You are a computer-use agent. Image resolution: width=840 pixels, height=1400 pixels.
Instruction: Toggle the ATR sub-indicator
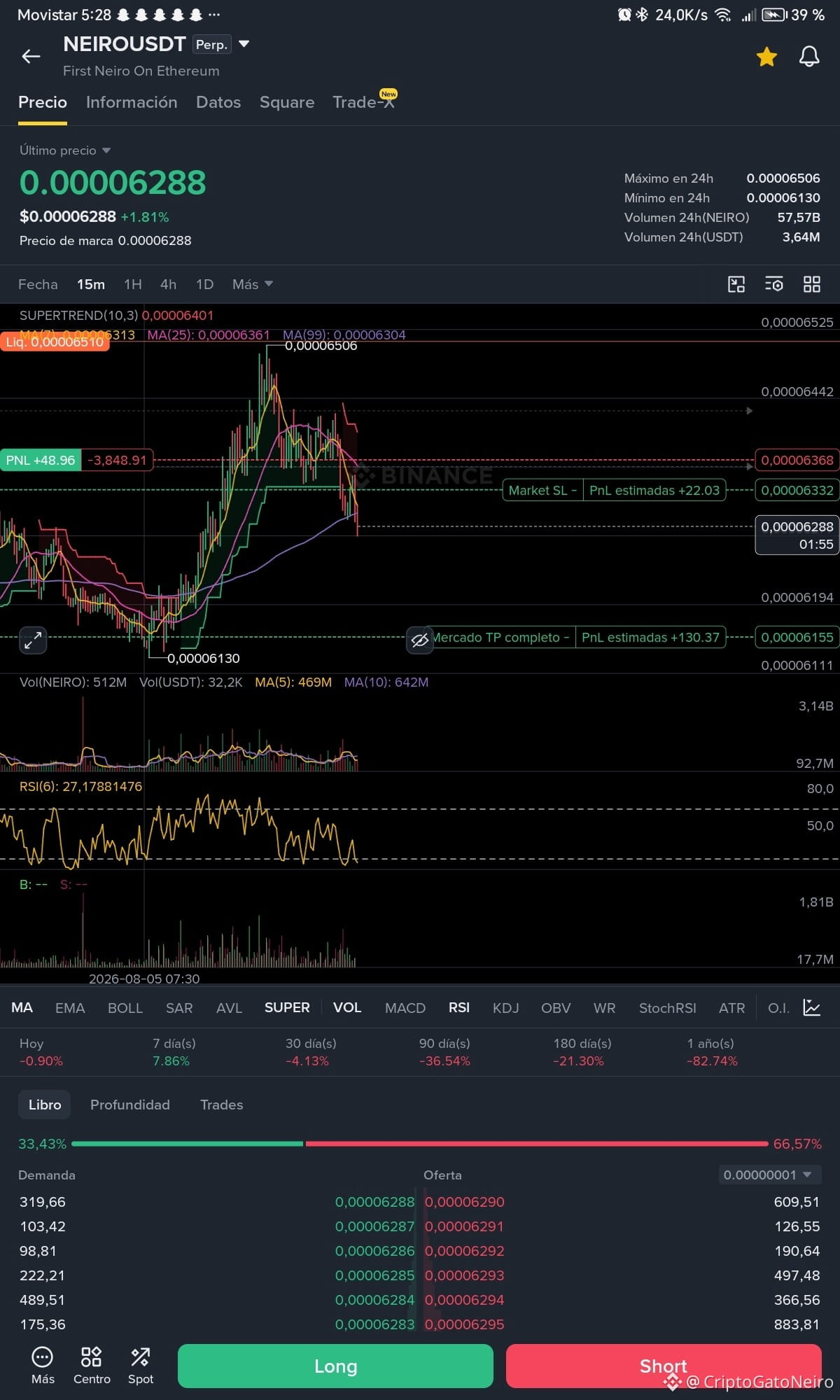tap(731, 1007)
